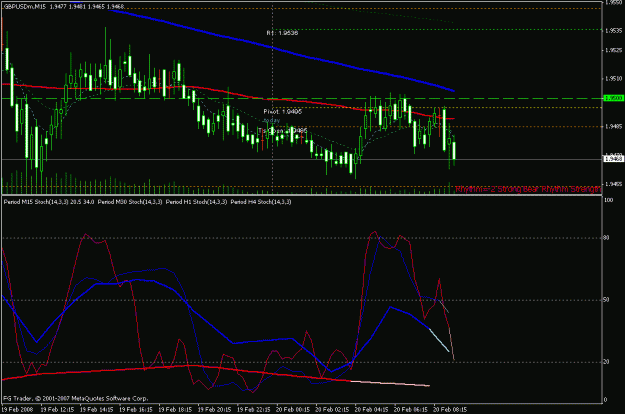Click the 19 Feb 14:15 time label
The image size is (625, 414).
(x=96, y=409)
